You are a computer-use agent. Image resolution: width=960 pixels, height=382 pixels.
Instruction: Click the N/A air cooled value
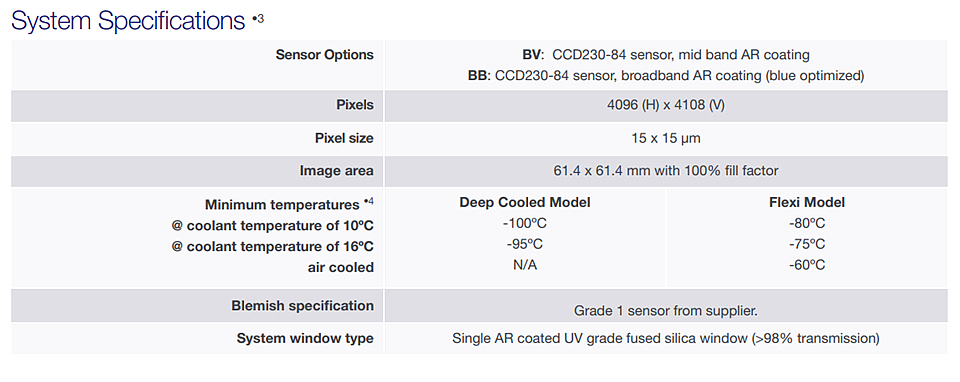[x=525, y=265]
